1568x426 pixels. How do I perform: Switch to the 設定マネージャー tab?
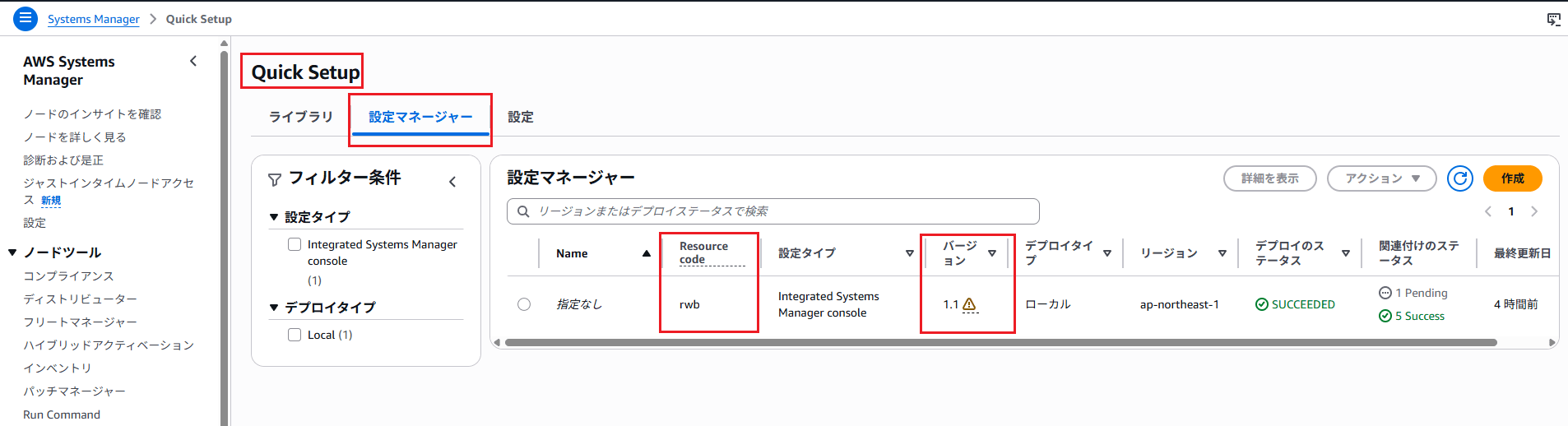pos(420,117)
